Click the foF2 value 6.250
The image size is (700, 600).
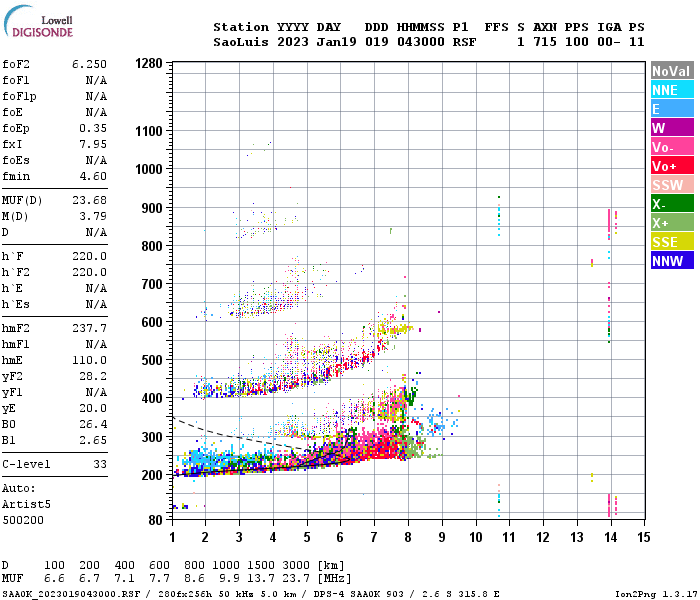[89, 64]
